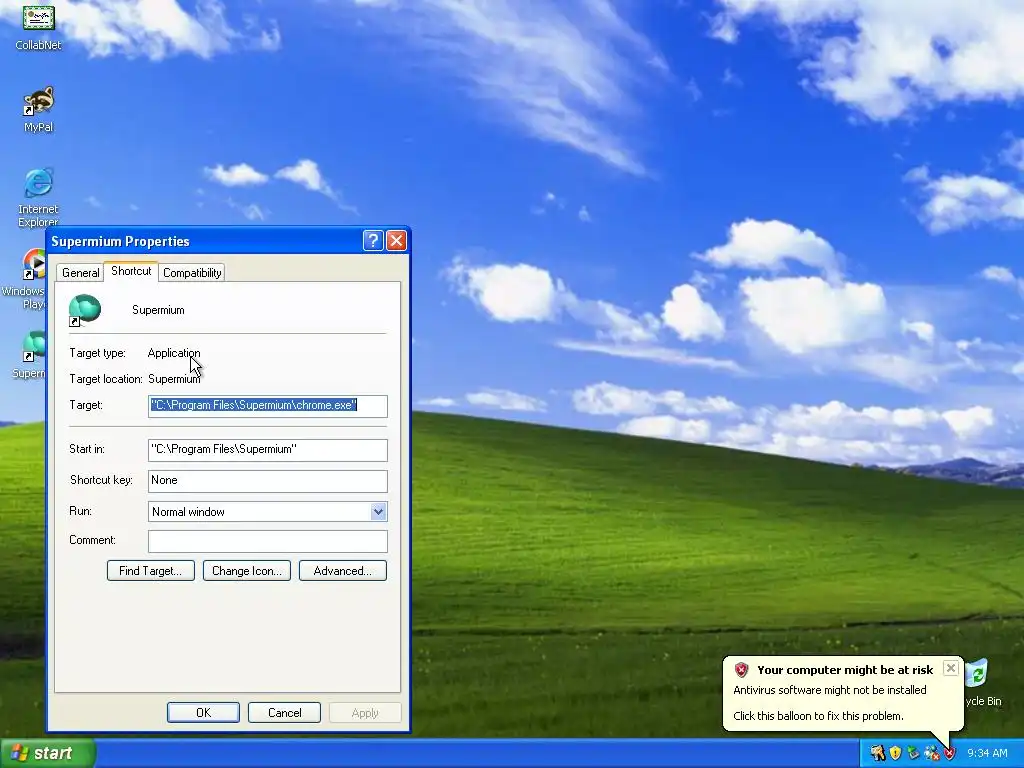
Task: Switch to the General tab
Action: click(80, 272)
